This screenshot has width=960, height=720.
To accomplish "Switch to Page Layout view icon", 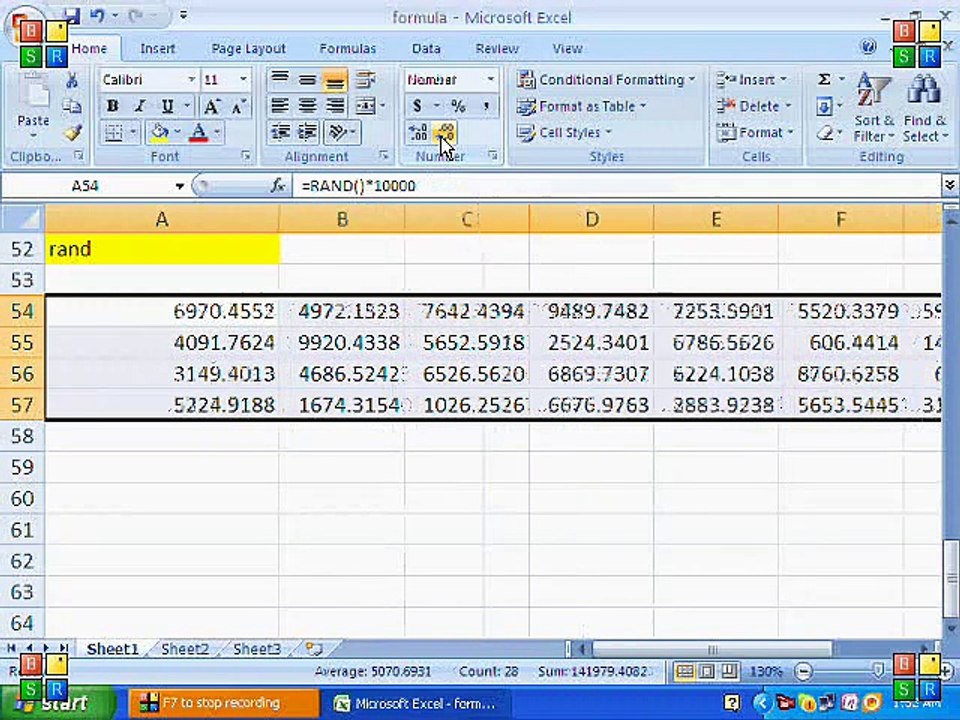I will [707, 672].
